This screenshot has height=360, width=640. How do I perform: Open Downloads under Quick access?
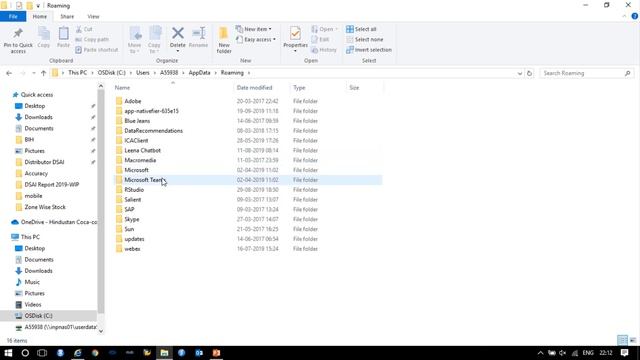pyautogui.click(x=38, y=117)
